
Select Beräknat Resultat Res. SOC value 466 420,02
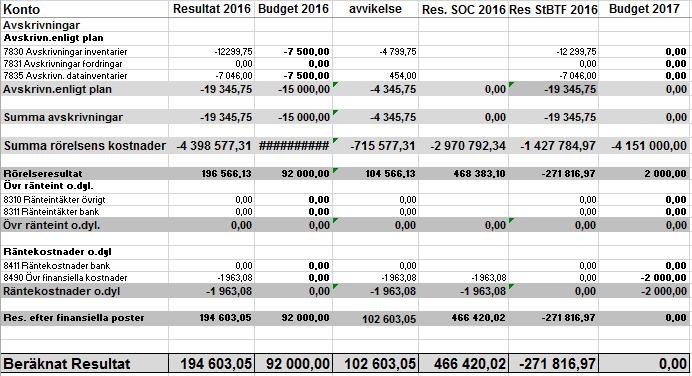click(x=470, y=364)
